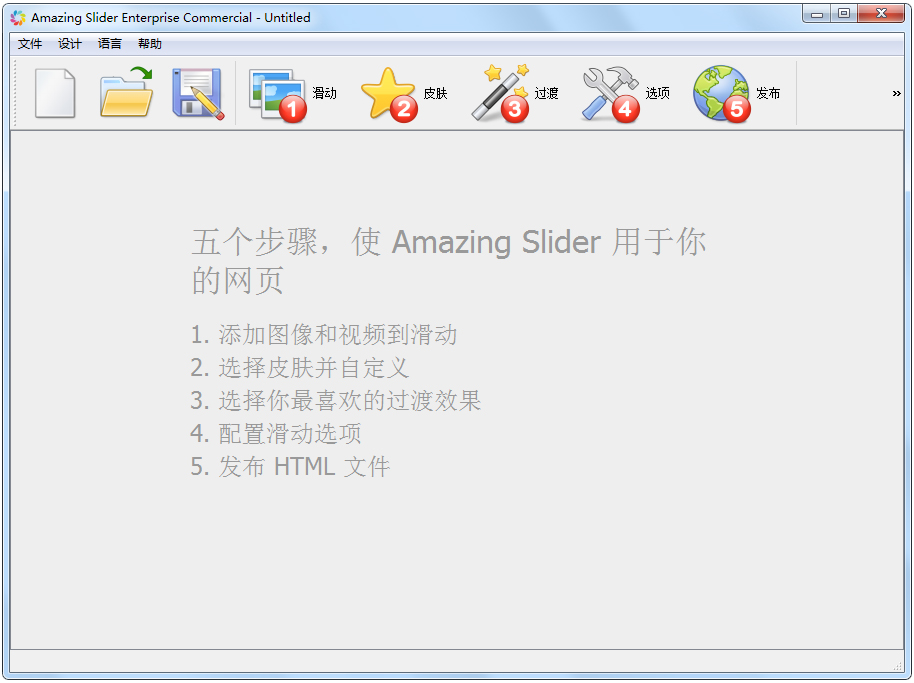Minimize the Amazing Slider window
914x683 pixels.
coord(817,14)
